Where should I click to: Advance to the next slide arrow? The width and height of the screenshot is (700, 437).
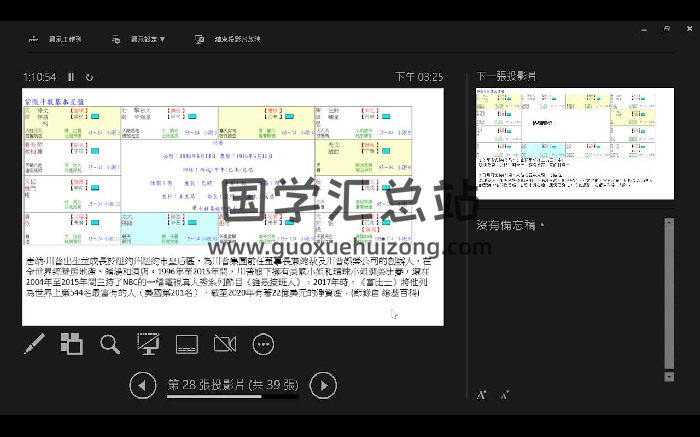(x=323, y=385)
